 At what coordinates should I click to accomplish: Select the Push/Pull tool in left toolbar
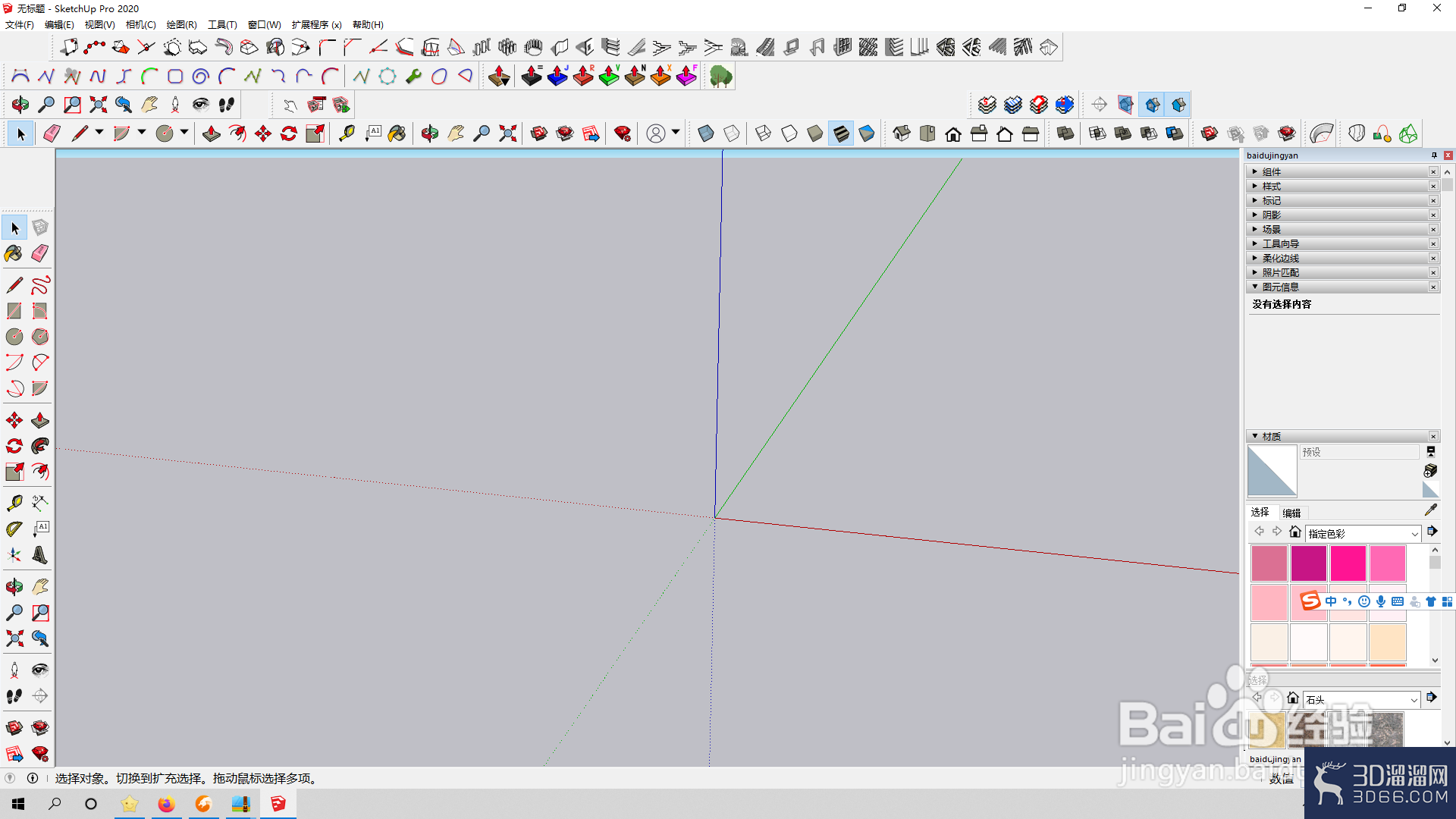pos(40,420)
